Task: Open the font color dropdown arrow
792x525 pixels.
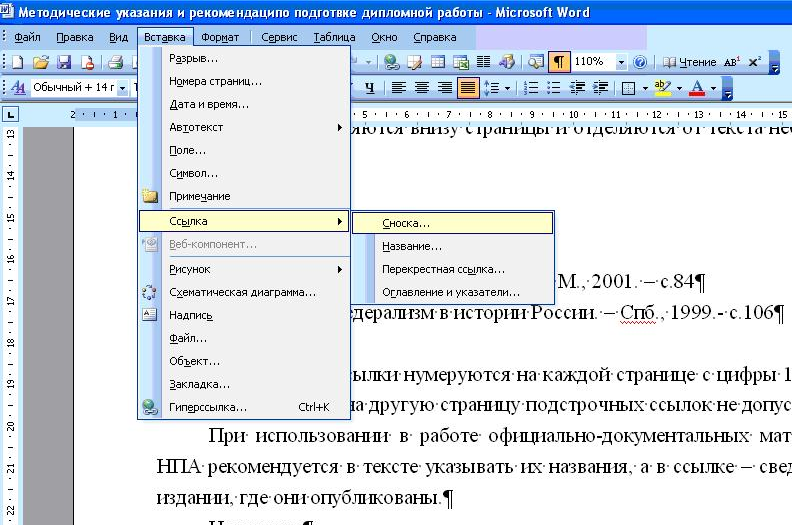Action: point(713,88)
